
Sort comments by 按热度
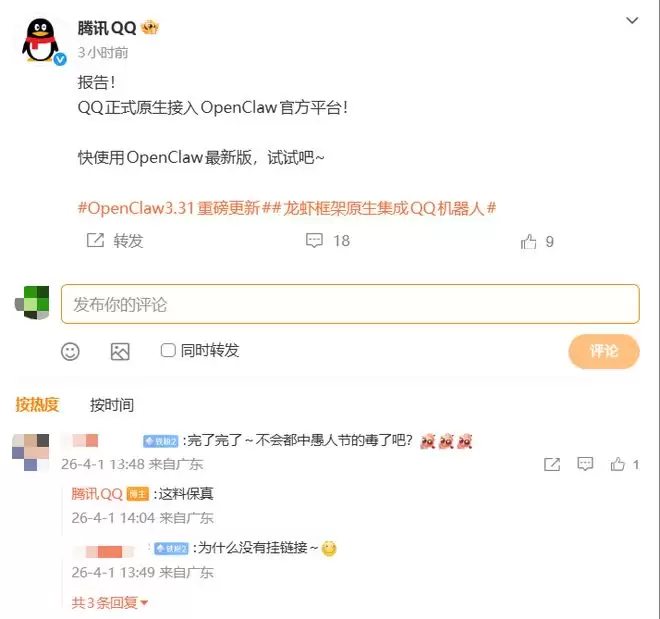(37, 404)
